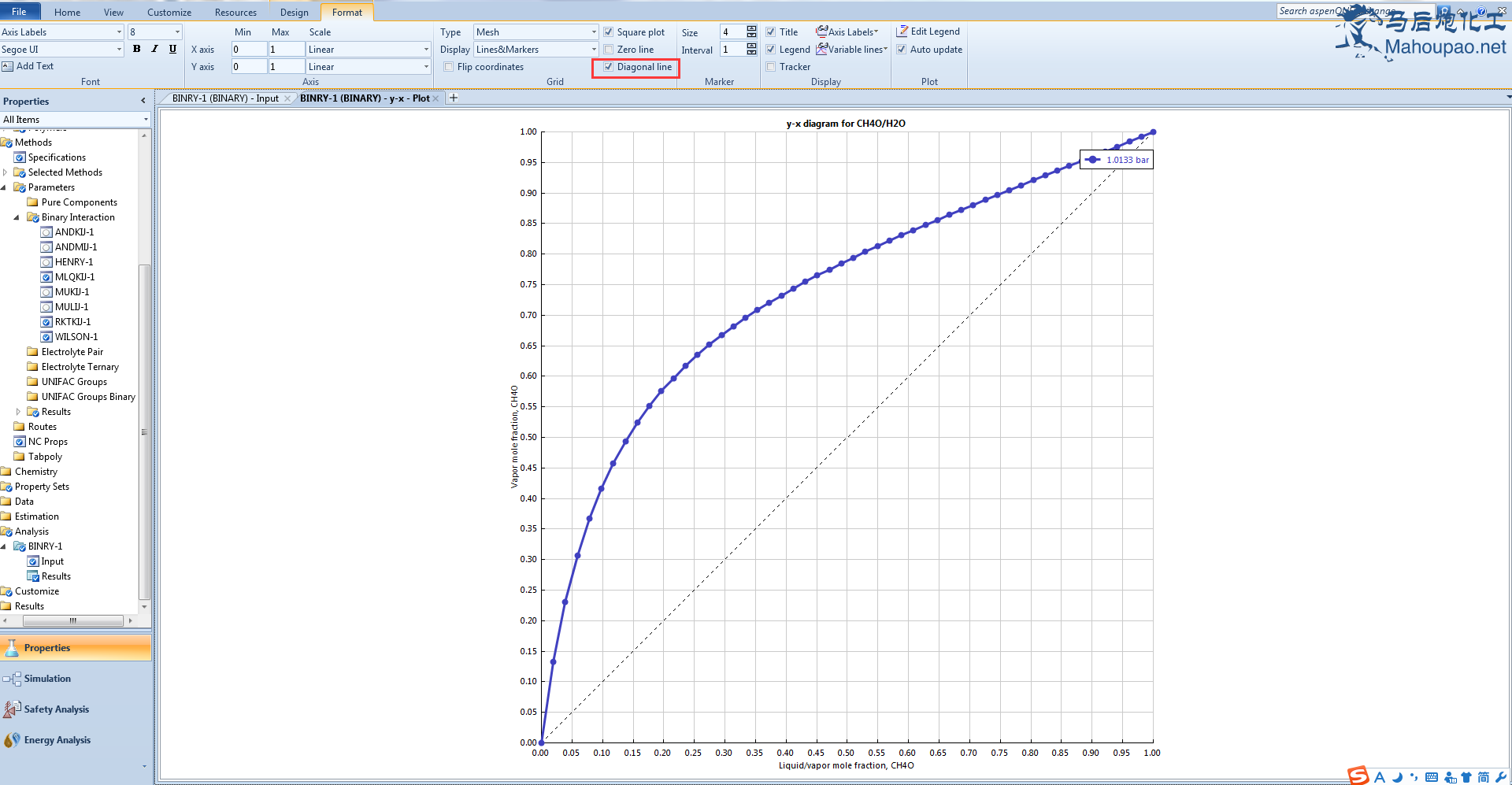The width and height of the screenshot is (1512, 785).
Task: Close the y-x Plot tab
Action: (435, 98)
